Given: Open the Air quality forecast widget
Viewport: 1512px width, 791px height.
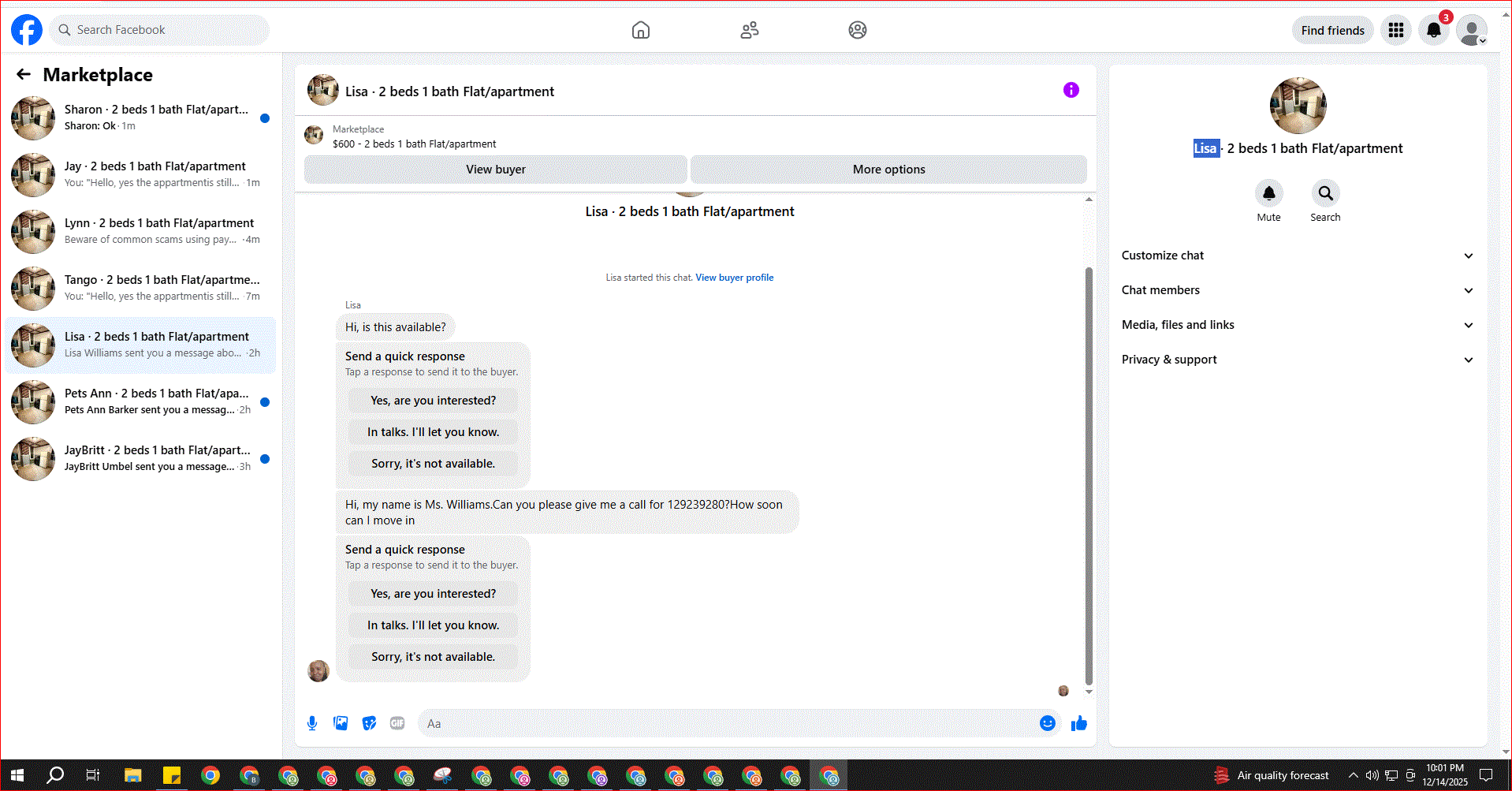Looking at the screenshot, I should click(1272, 775).
